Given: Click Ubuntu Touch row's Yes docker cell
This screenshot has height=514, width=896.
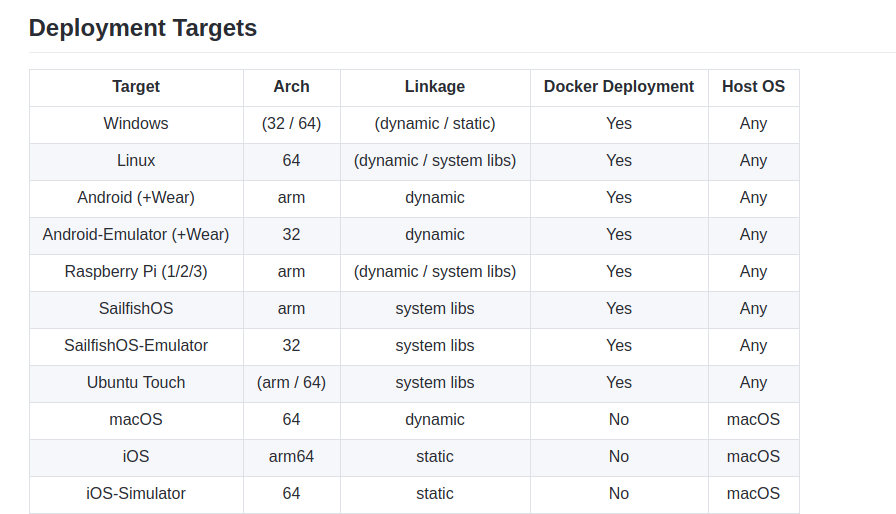Looking at the screenshot, I should tap(619, 383).
